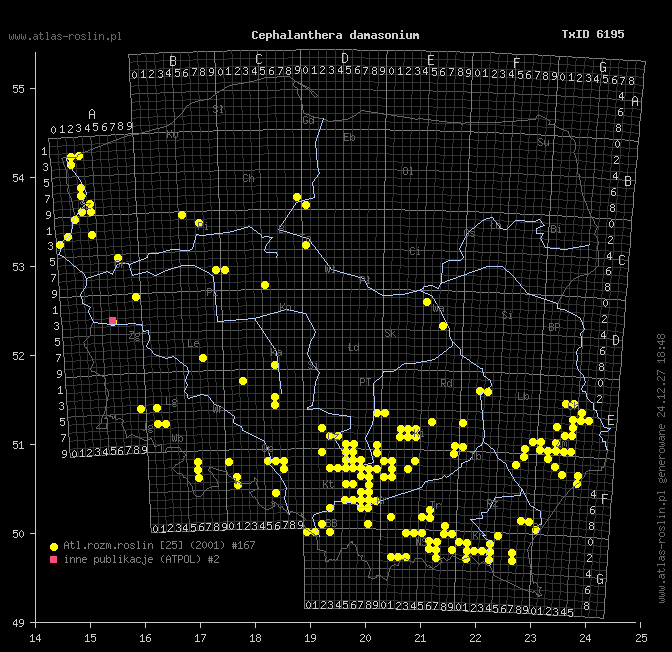This screenshot has width=672, height=652.
Task: Click longitude axis label '25'
Action: click(x=641, y=638)
